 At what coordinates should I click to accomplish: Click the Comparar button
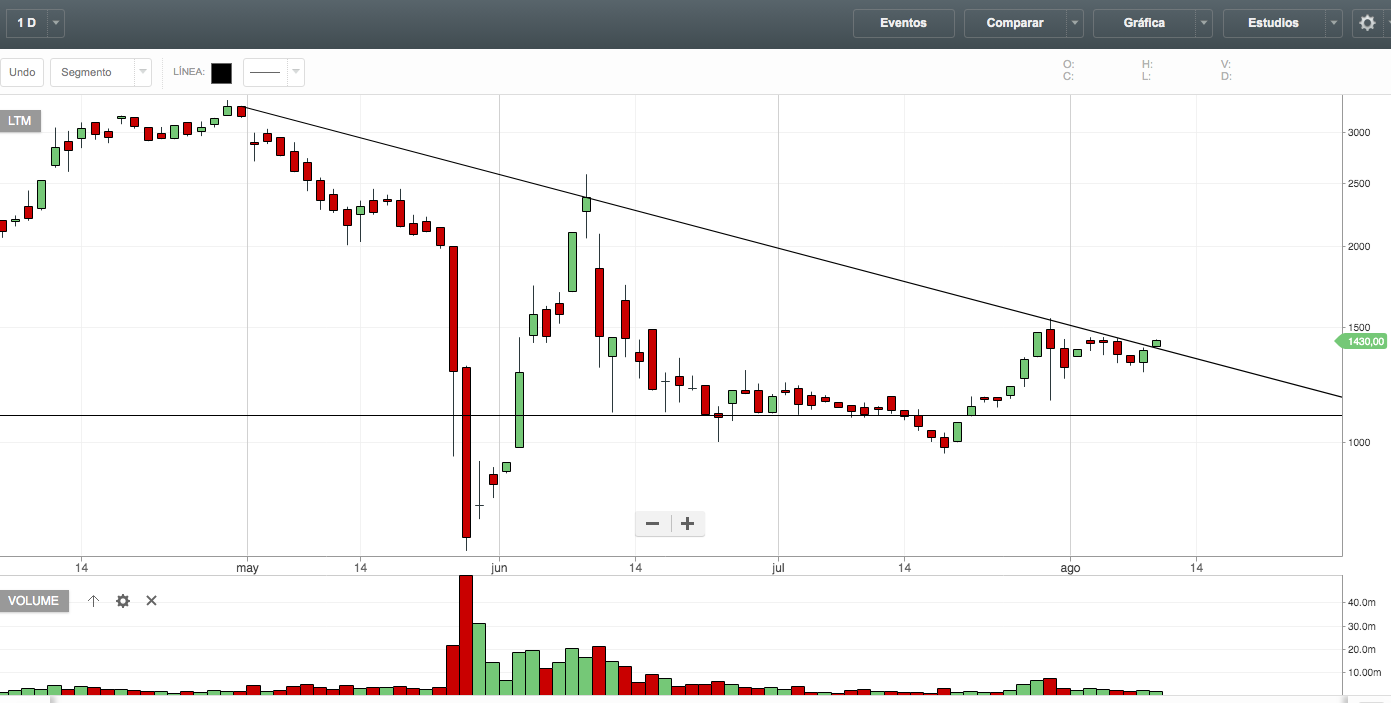pos(1015,23)
